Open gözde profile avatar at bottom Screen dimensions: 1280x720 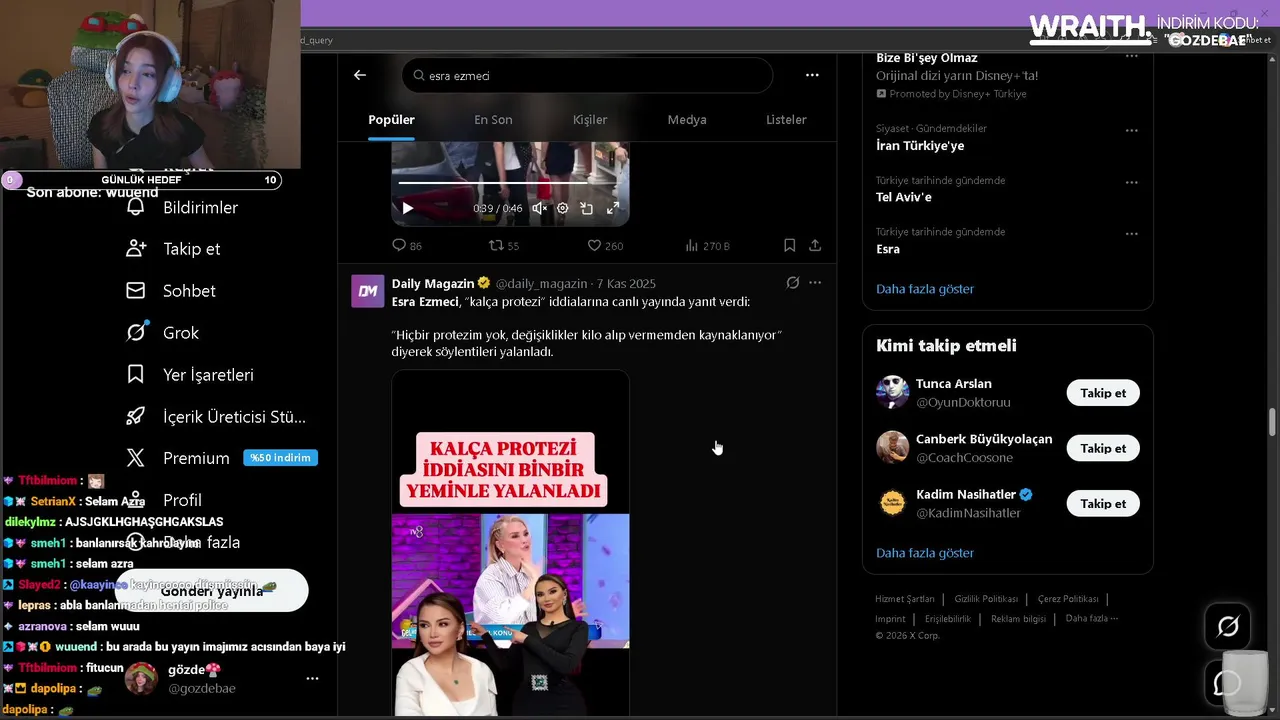coord(141,678)
